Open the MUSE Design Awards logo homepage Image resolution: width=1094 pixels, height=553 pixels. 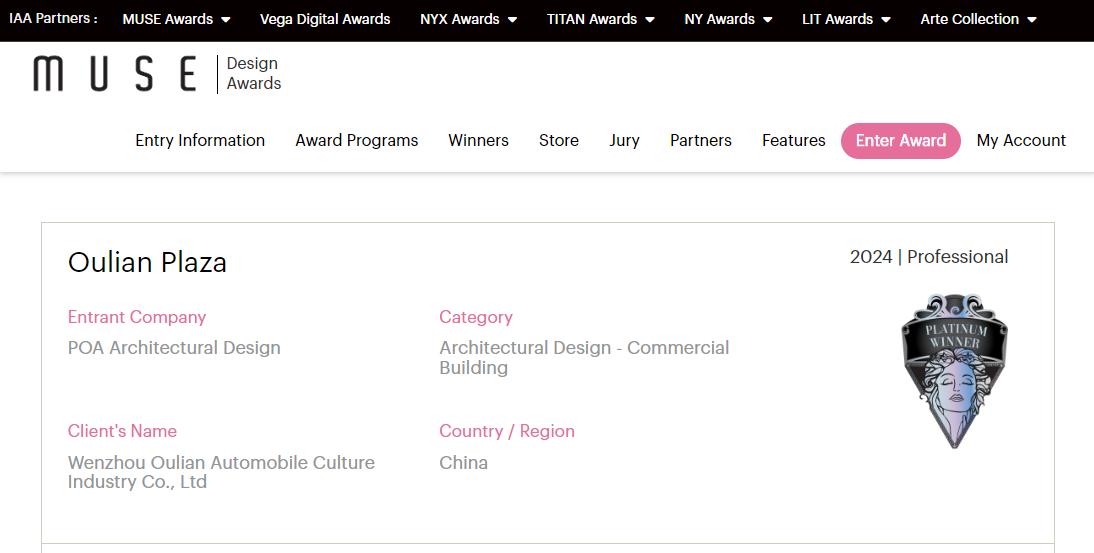point(157,74)
